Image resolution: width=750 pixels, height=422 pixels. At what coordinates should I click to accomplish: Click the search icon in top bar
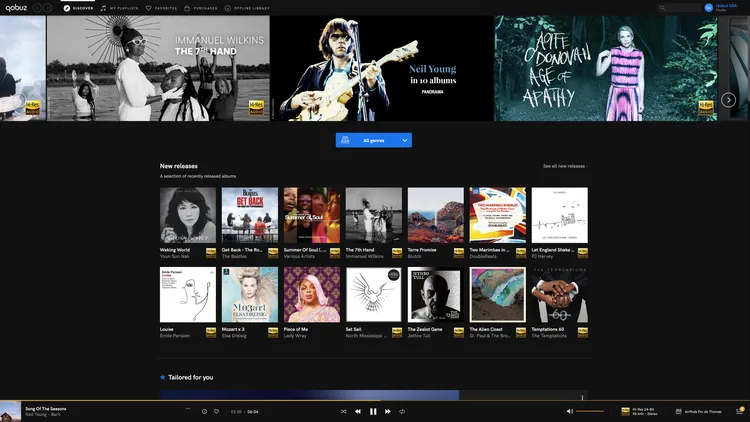[x=662, y=7]
